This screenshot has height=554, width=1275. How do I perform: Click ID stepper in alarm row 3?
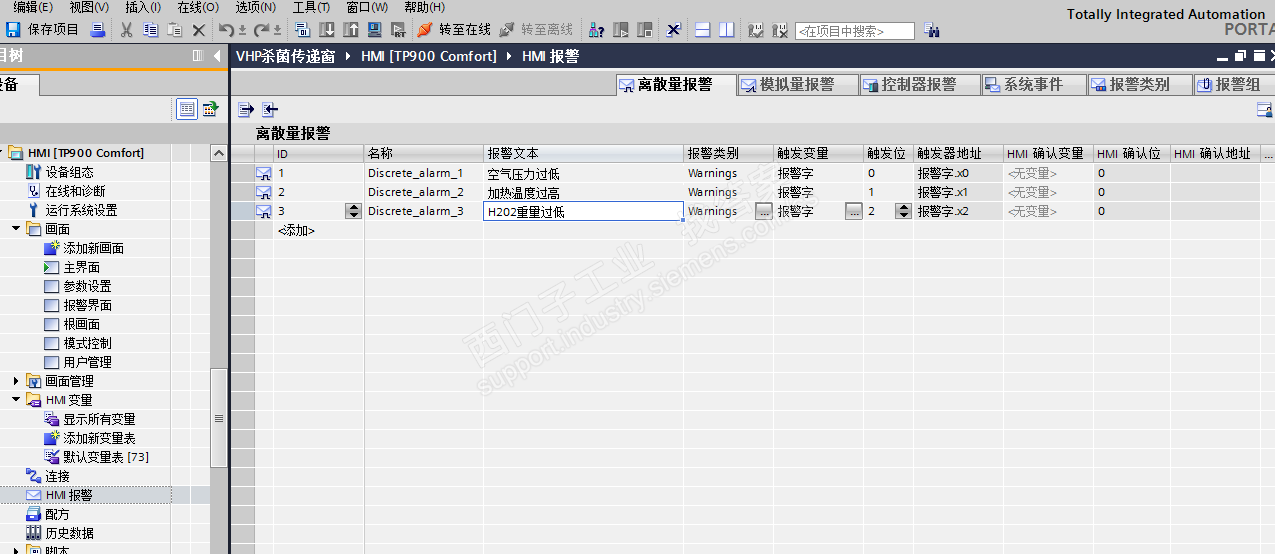353,211
